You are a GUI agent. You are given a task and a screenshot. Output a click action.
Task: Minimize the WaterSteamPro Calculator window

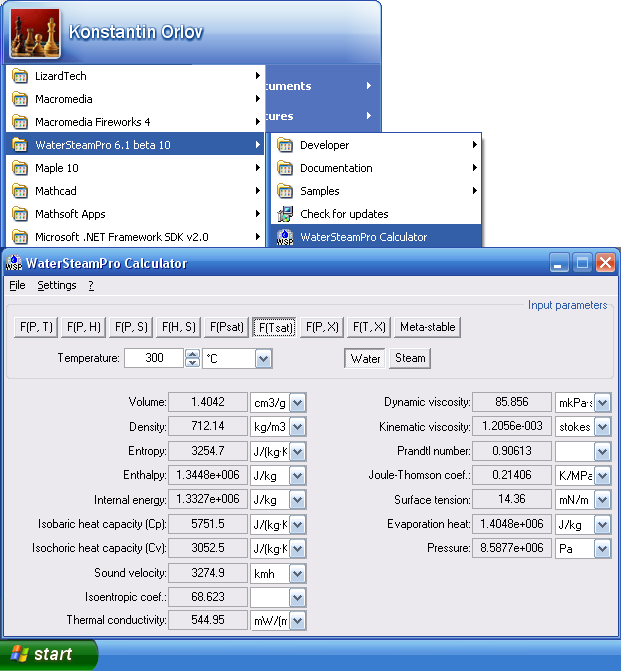[x=559, y=263]
